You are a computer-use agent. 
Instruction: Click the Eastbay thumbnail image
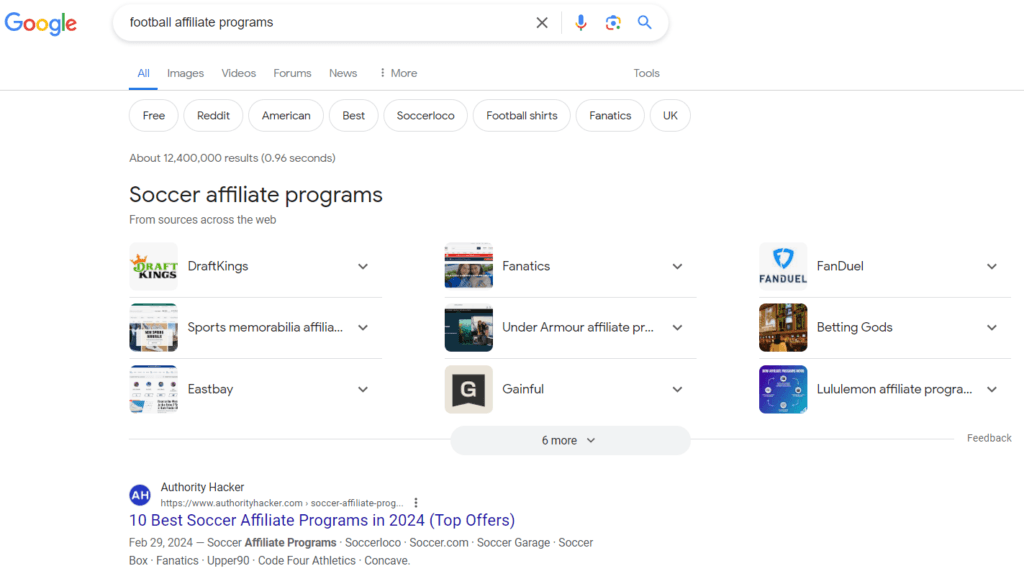[153, 389]
